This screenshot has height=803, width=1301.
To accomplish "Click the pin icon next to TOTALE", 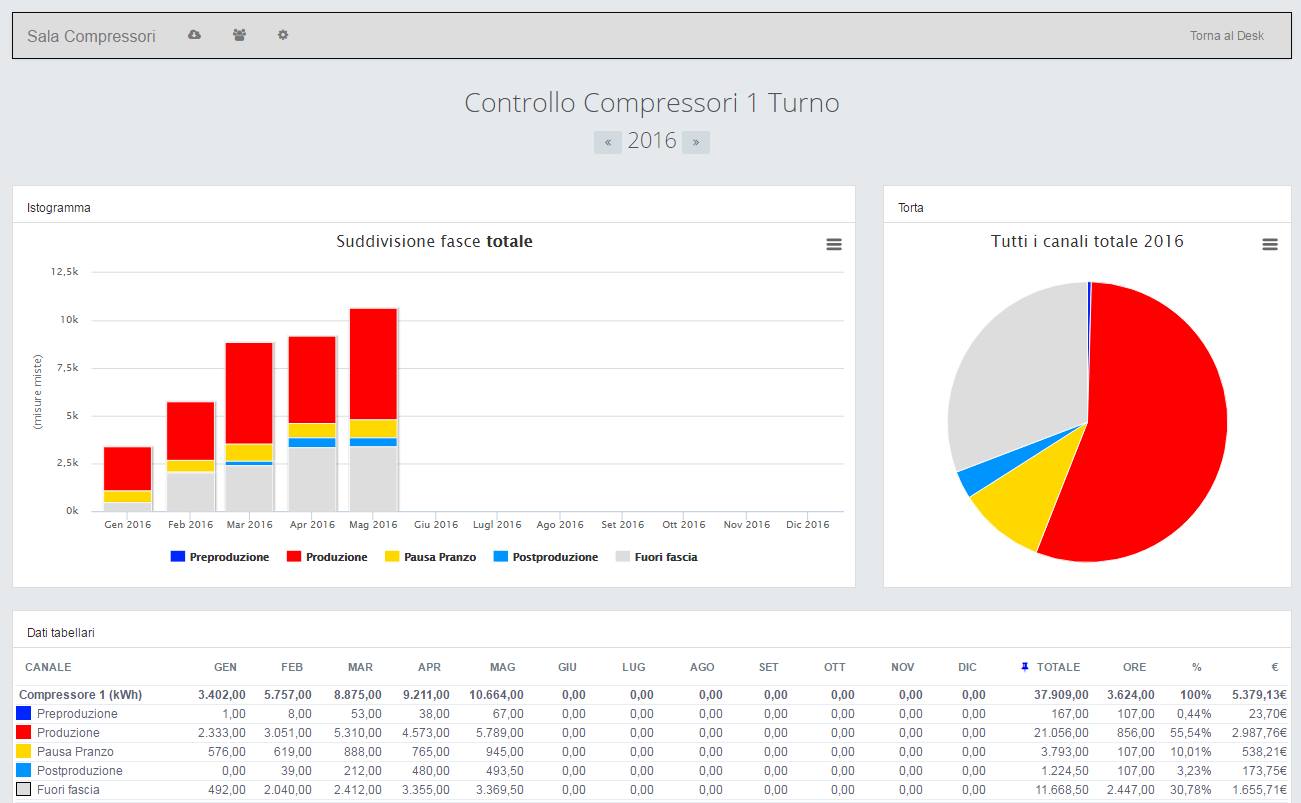I will (x=1024, y=667).
